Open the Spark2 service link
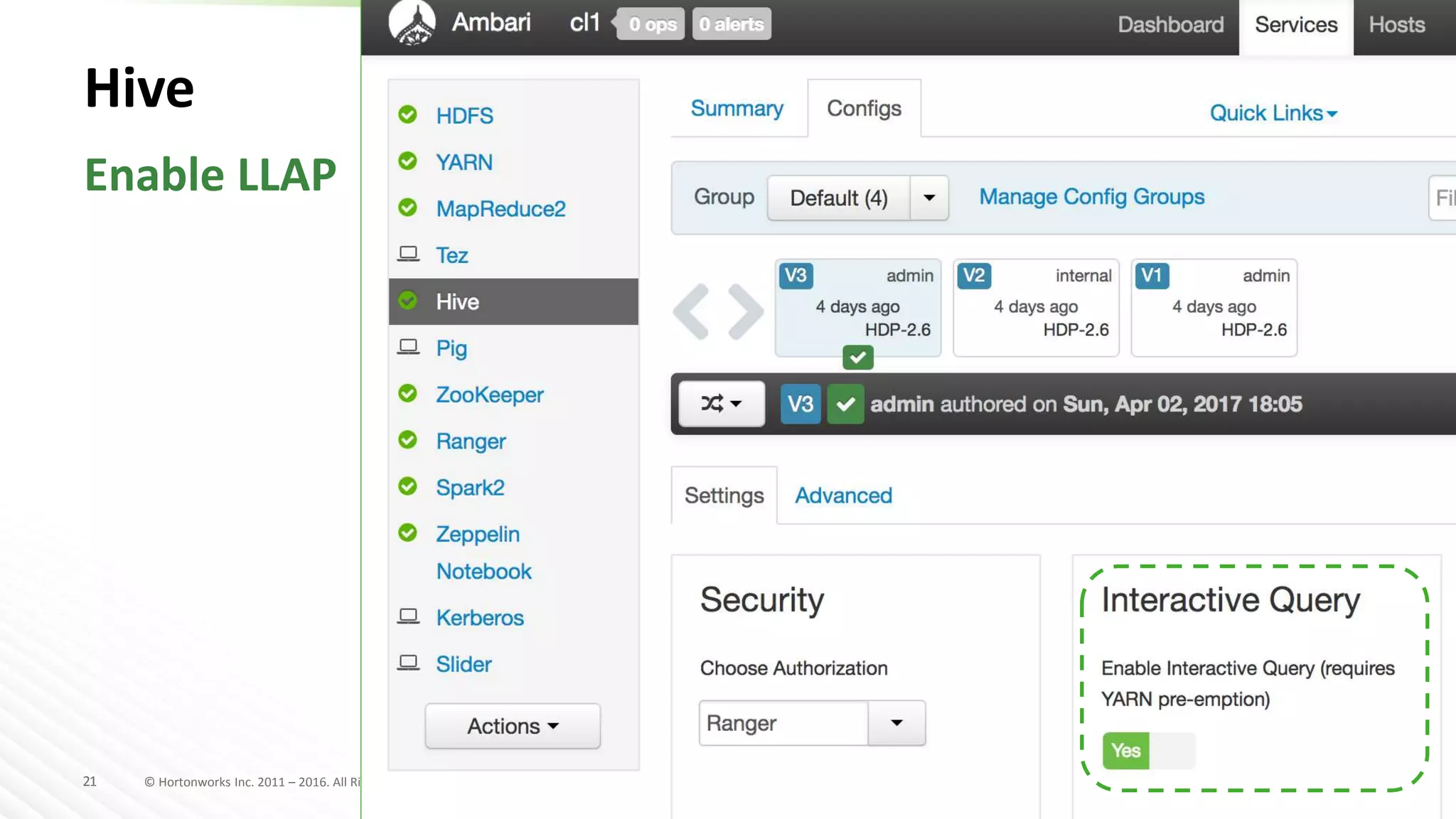This screenshot has height=819, width=1456. 470,488
